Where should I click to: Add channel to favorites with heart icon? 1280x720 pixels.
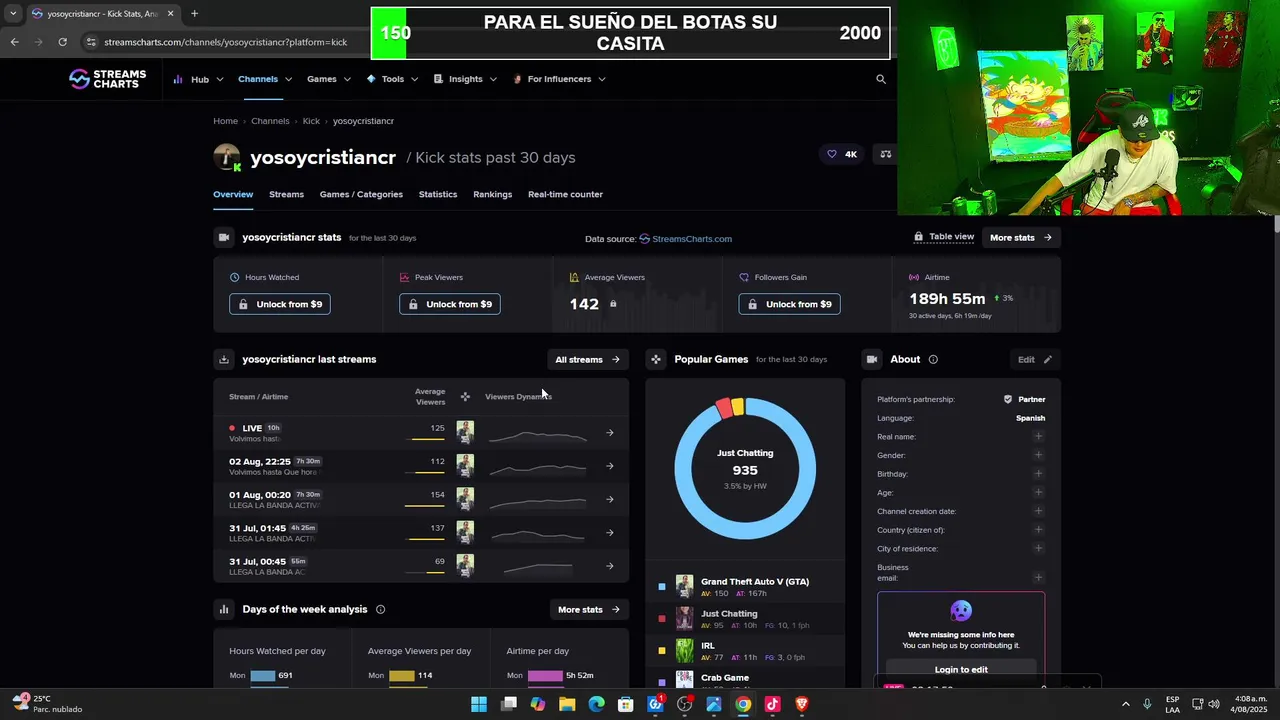point(831,154)
